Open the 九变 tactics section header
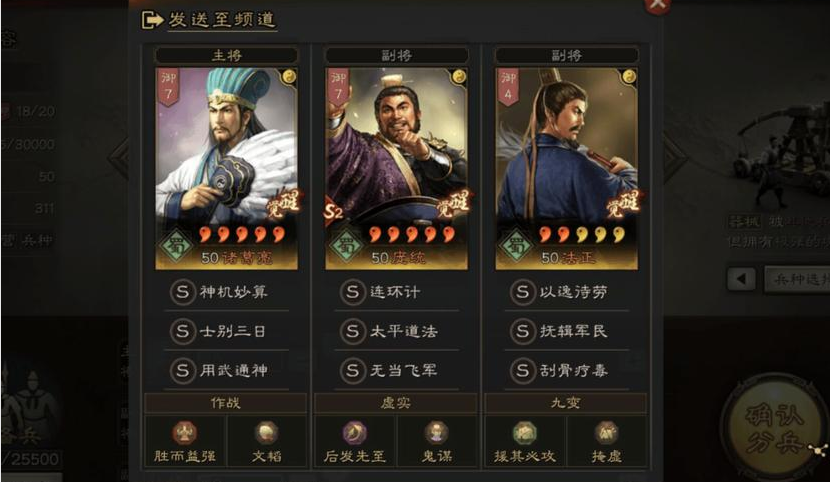Image resolution: width=830 pixels, height=482 pixels. click(x=565, y=403)
